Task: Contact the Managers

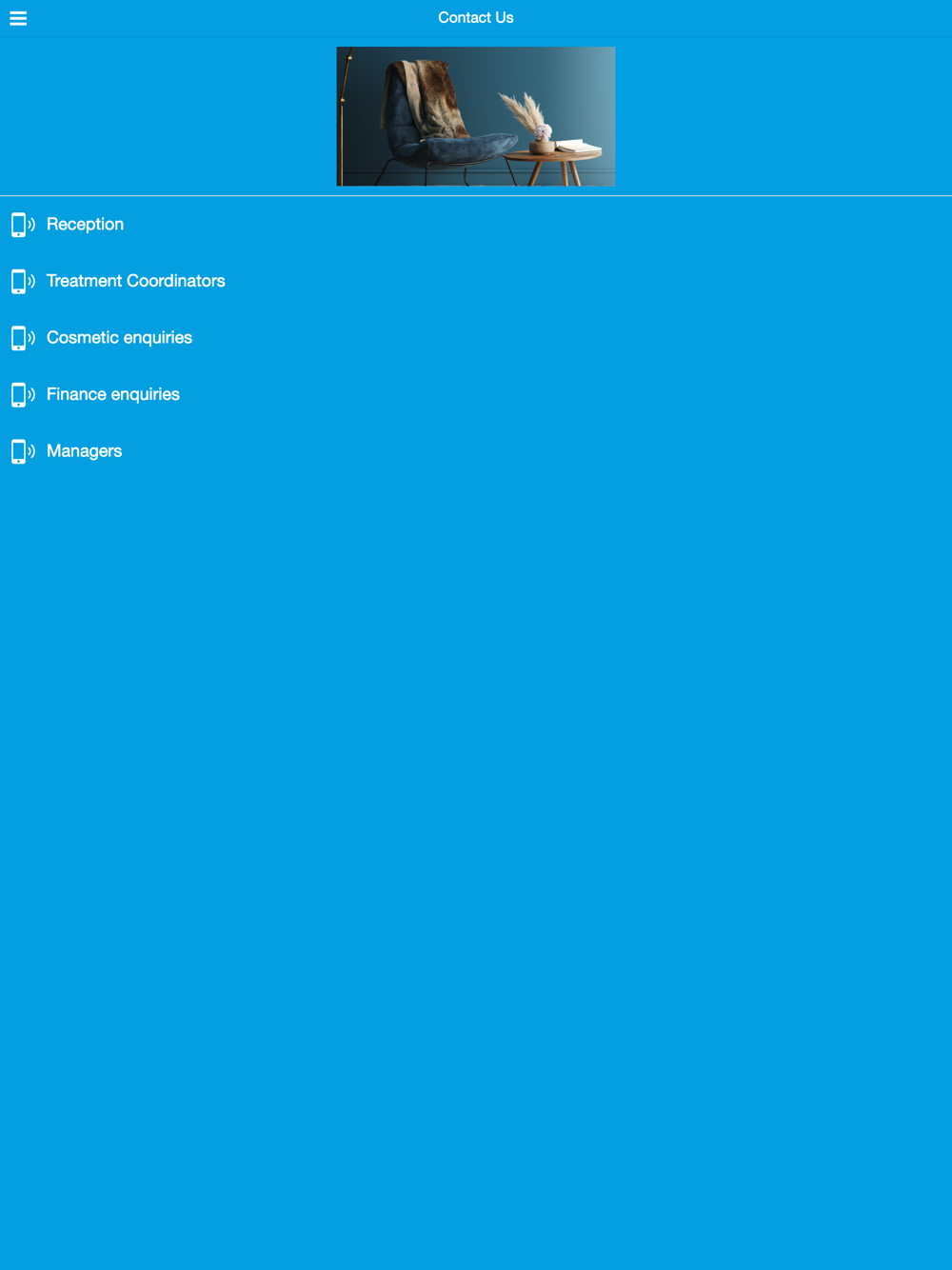Action: coord(476,451)
